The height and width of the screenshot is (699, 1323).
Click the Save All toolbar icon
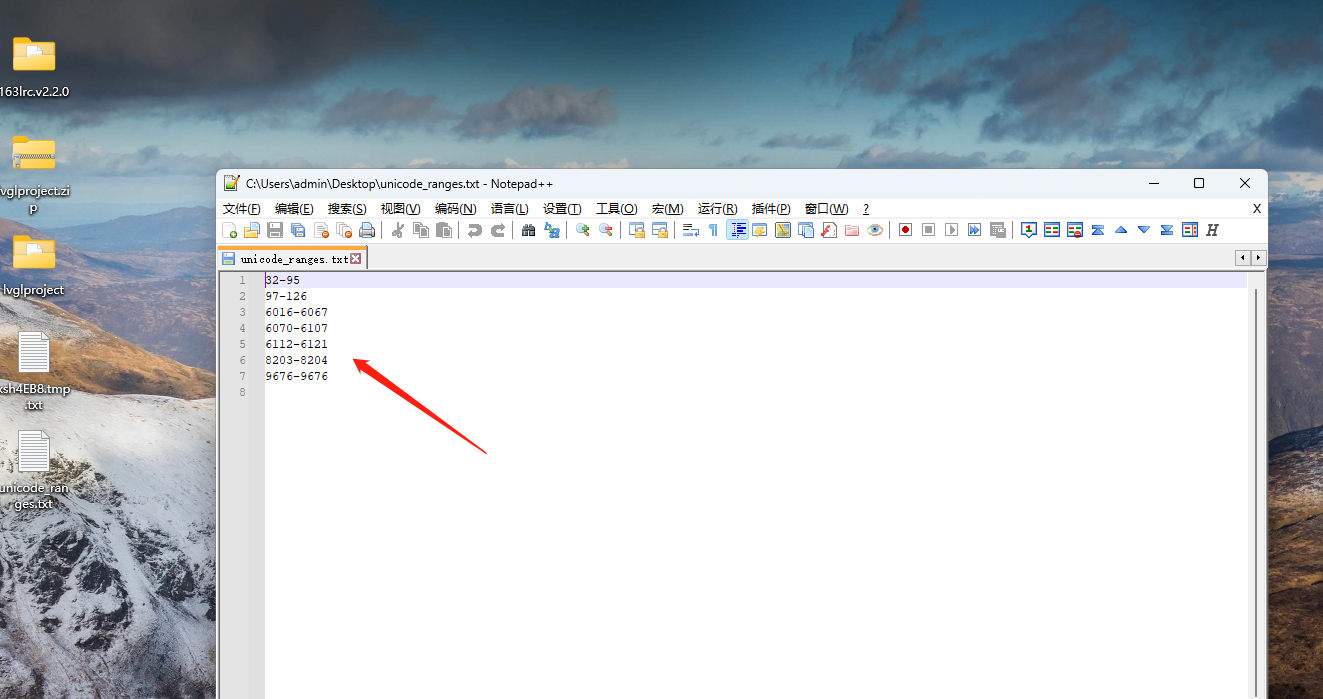pyautogui.click(x=298, y=230)
